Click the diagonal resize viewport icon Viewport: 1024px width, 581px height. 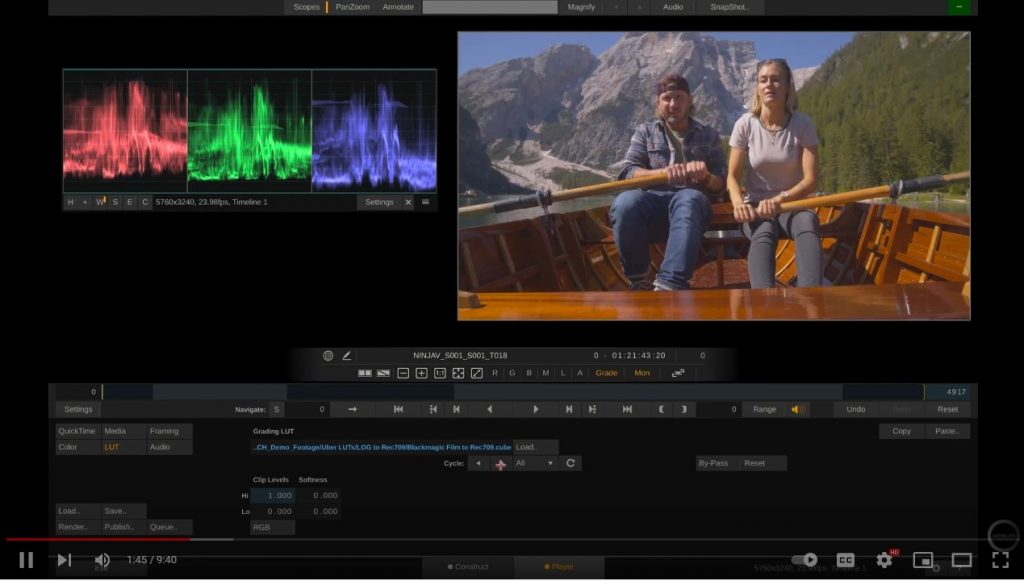point(477,373)
